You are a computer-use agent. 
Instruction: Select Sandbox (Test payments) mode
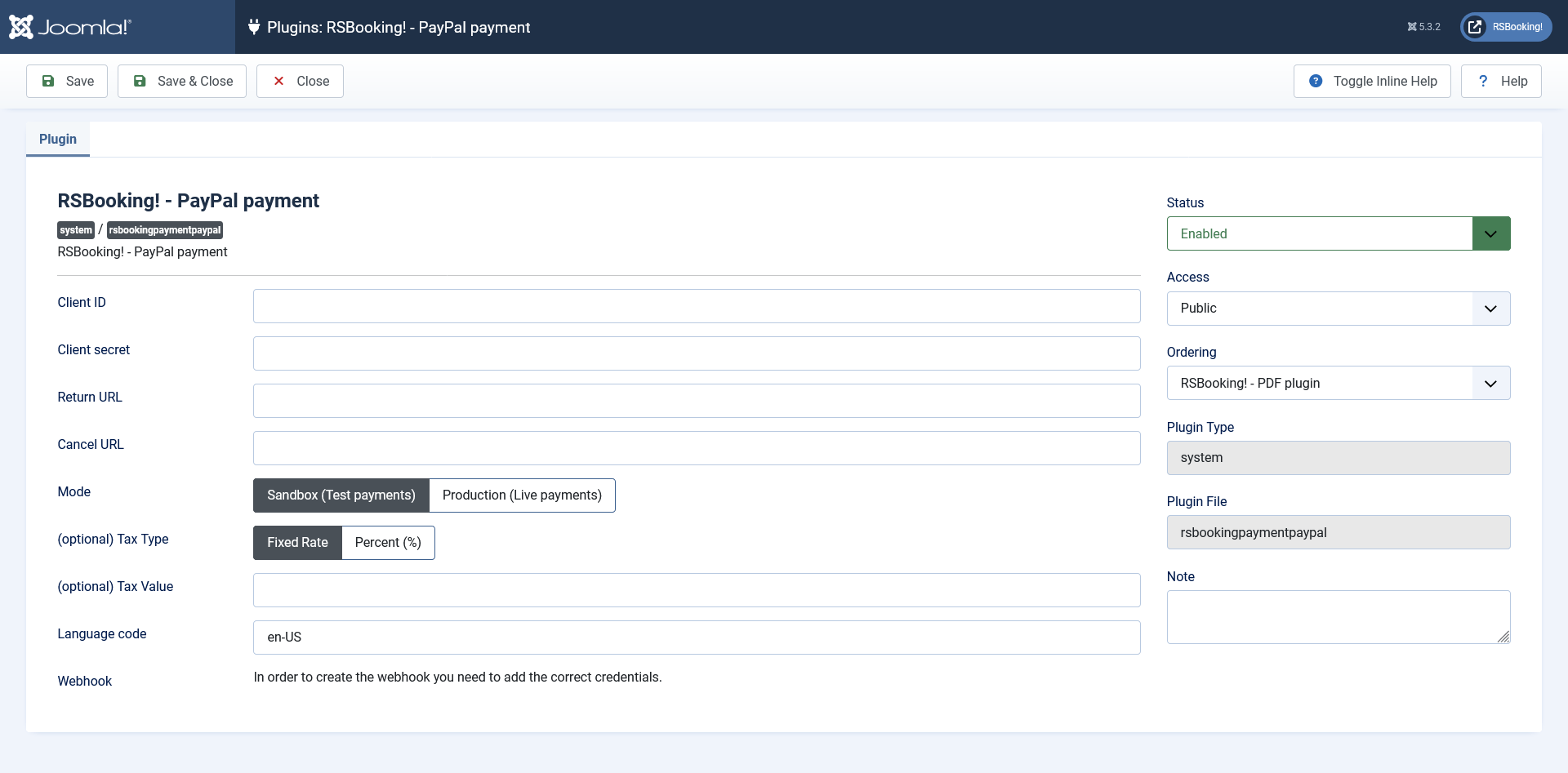(x=341, y=495)
